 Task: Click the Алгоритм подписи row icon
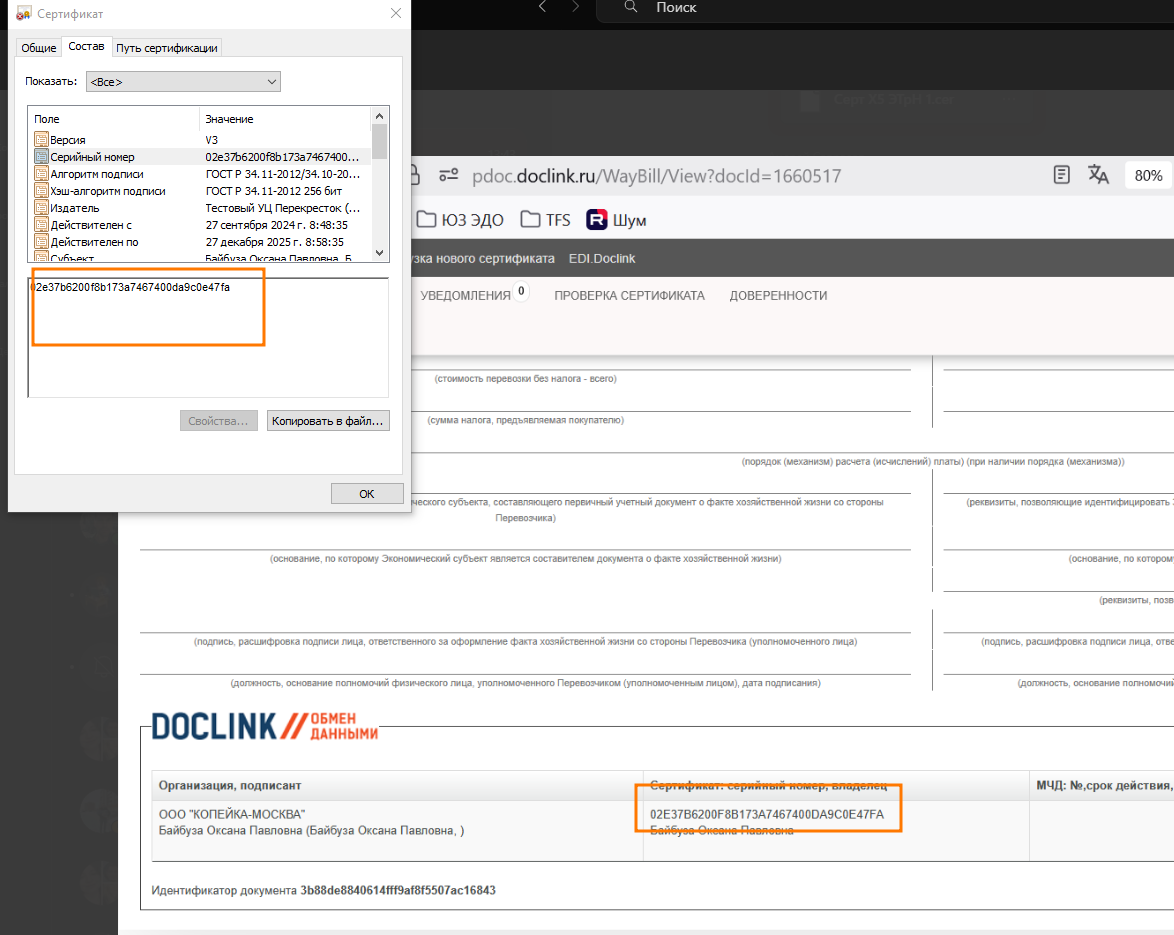41,174
